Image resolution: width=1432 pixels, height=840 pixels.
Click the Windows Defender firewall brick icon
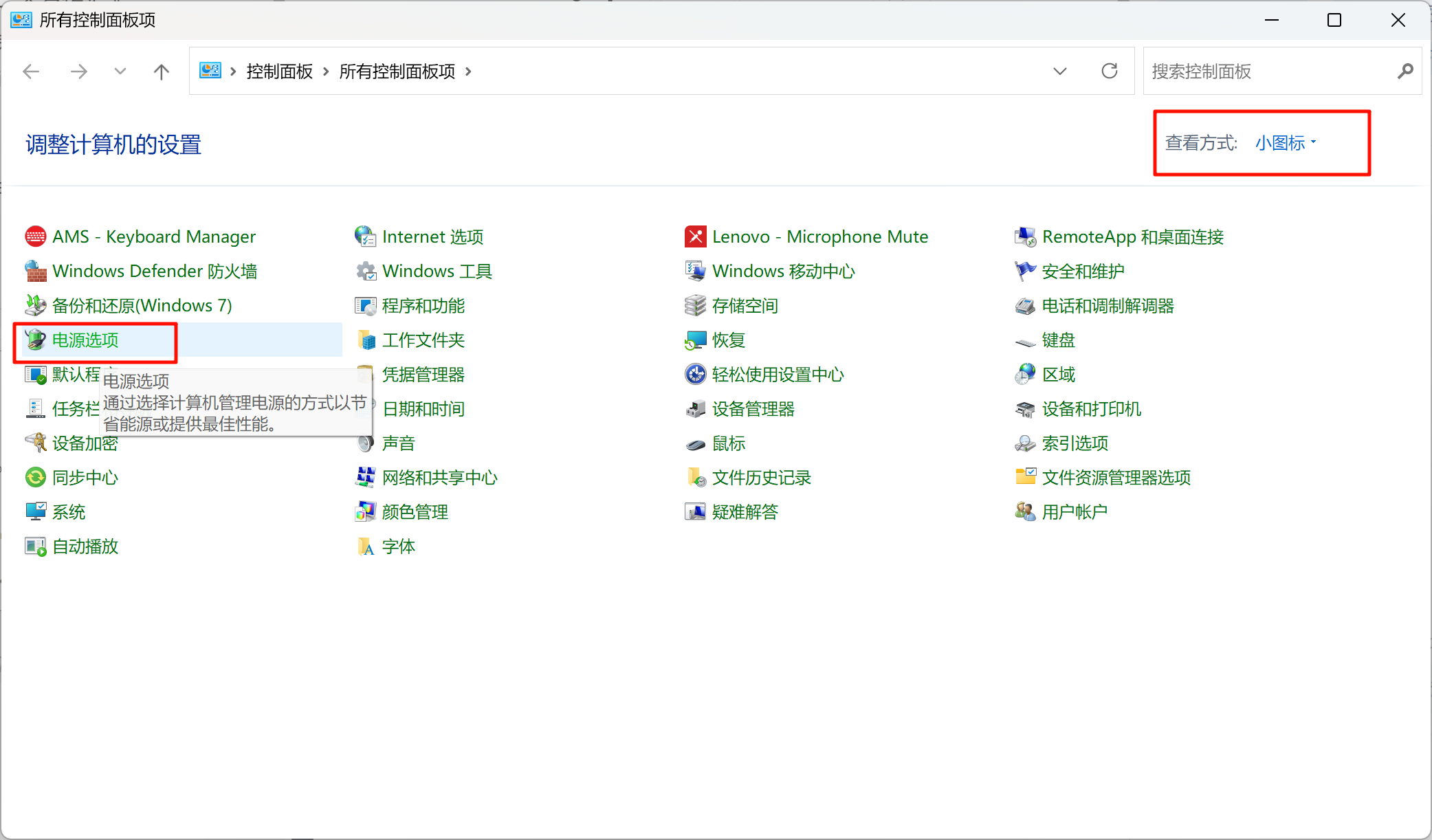[x=36, y=272]
